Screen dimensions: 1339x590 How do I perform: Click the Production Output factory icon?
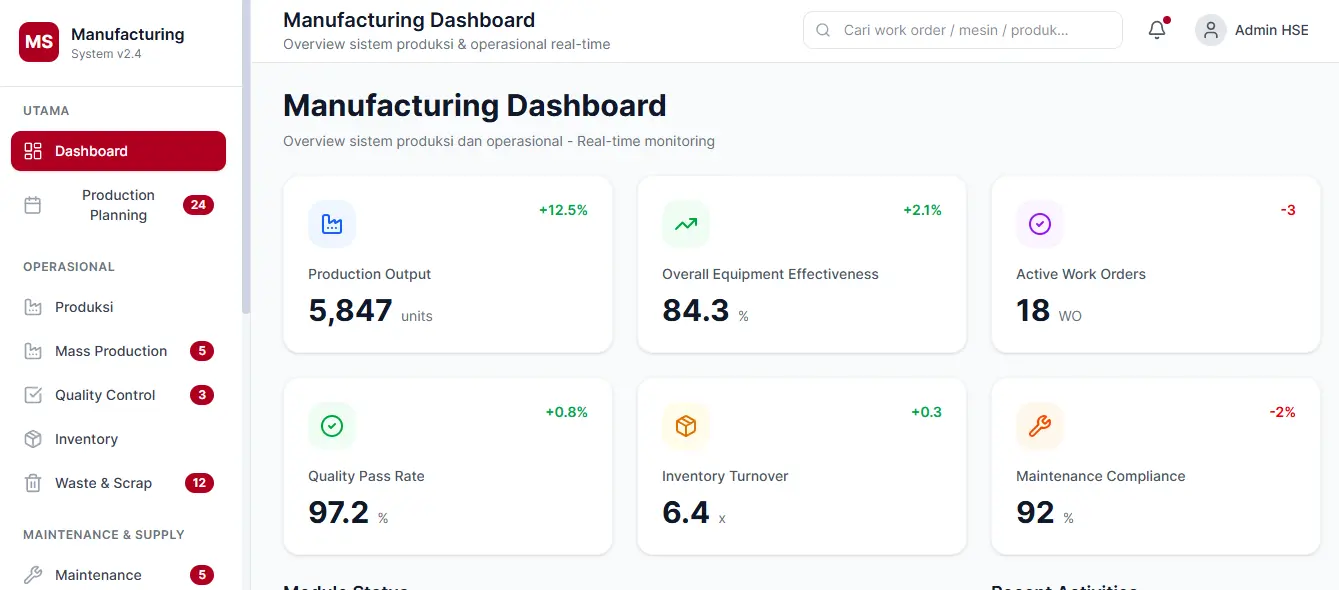(x=332, y=224)
